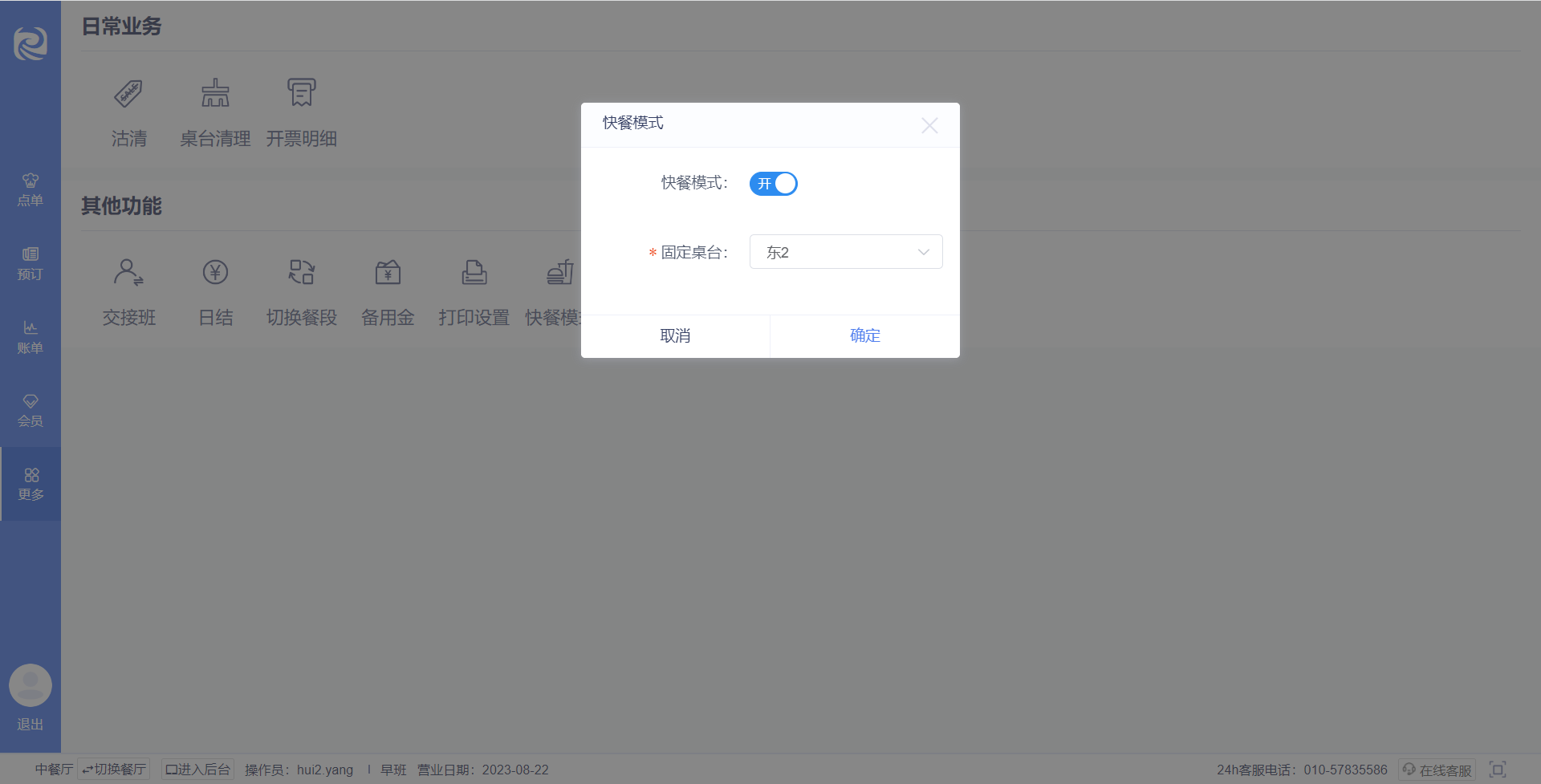Open 账单 in the sidebar
1541x784 pixels.
[x=30, y=338]
